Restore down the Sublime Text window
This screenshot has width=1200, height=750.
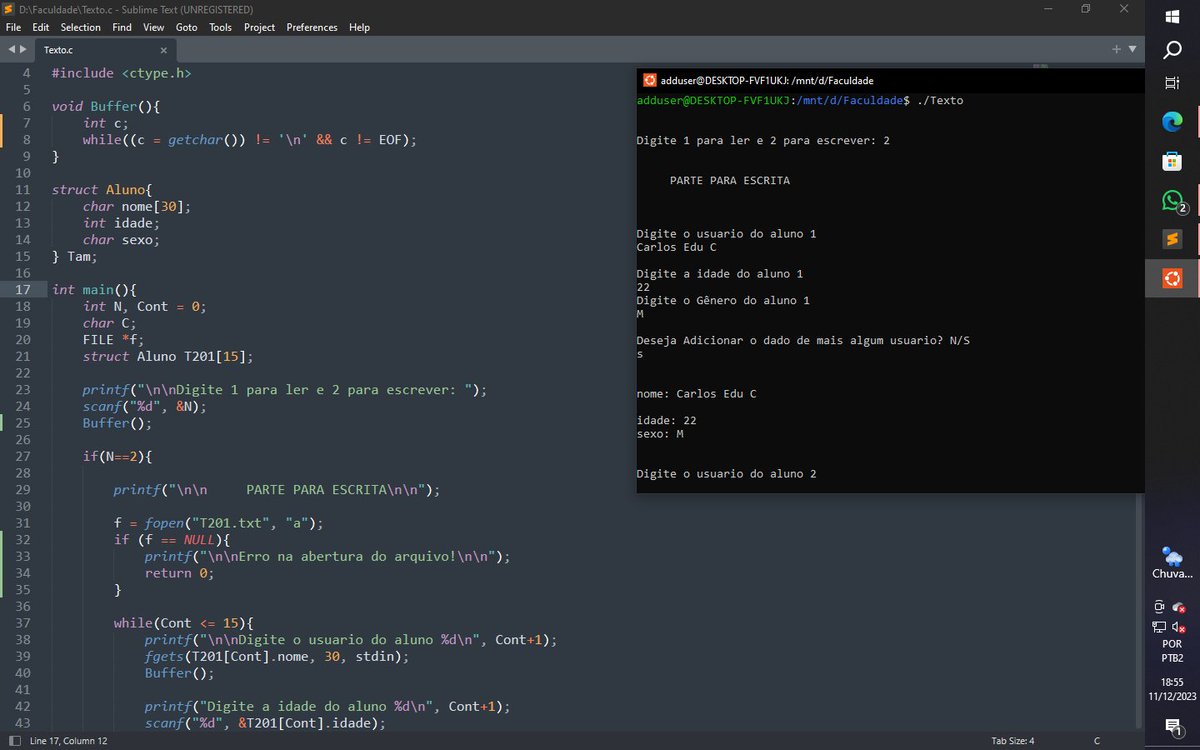(1086, 9)
